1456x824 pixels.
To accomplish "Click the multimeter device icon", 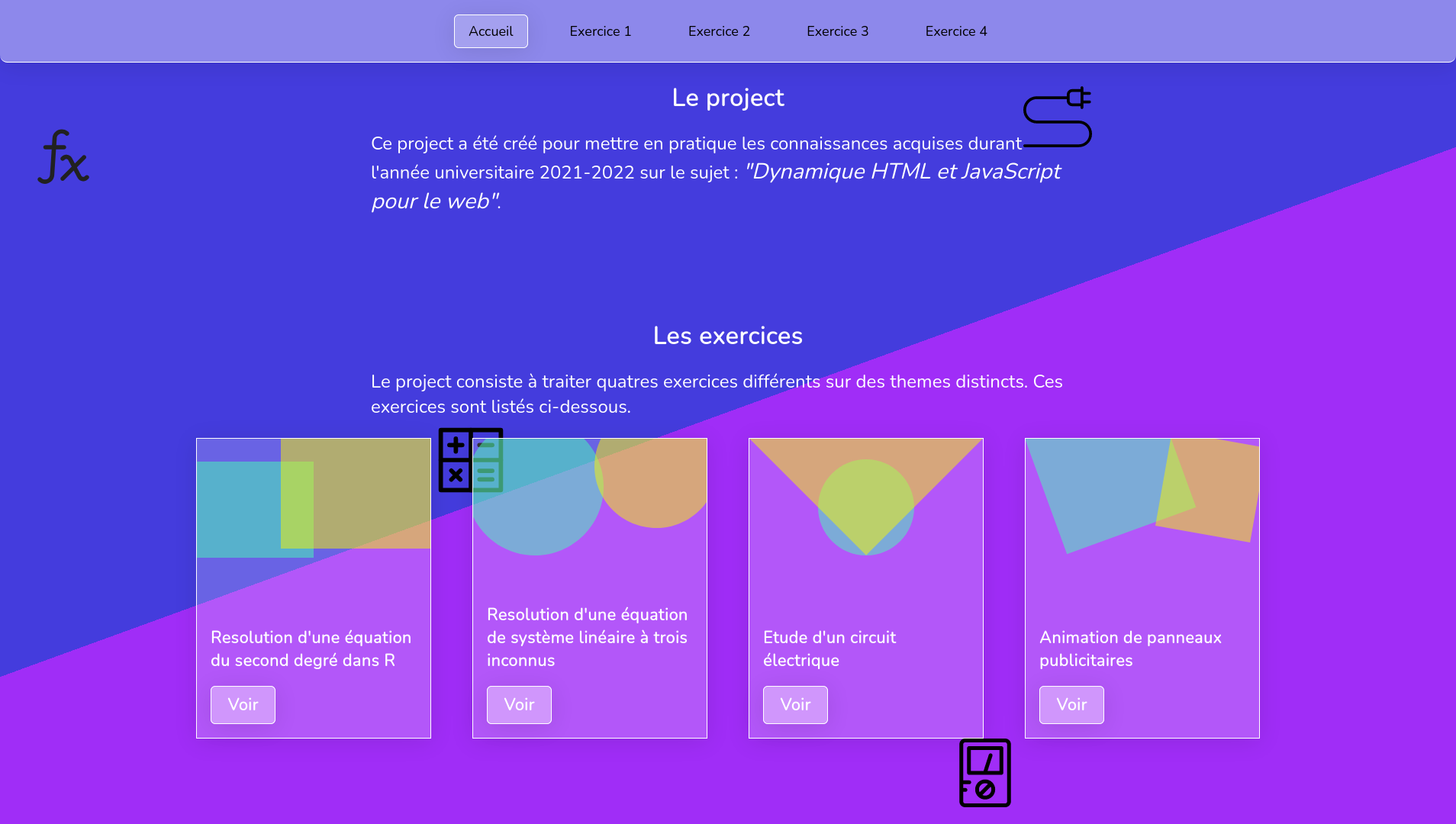I will tap(984, 773).
